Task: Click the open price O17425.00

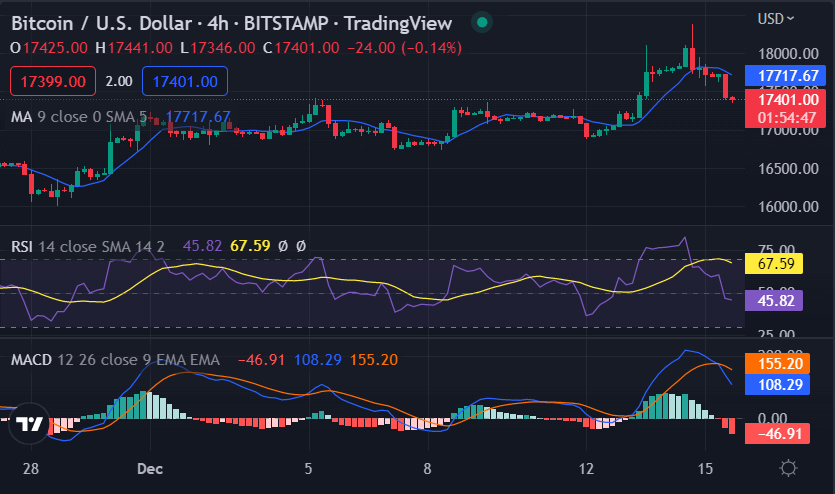Action: coord(48,48)
